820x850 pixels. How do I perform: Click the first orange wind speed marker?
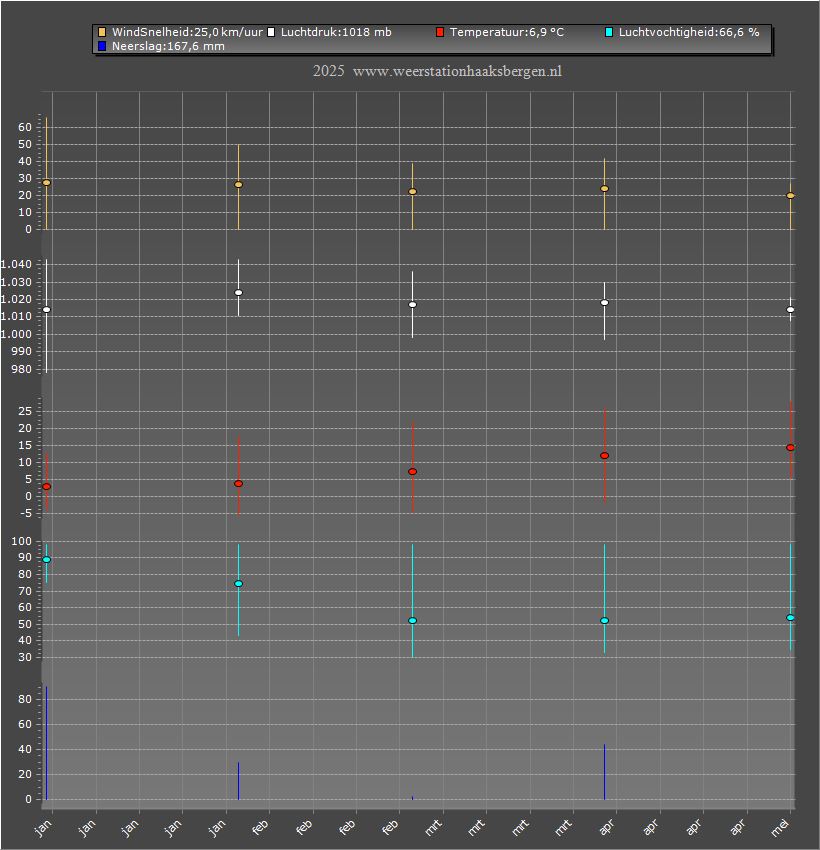point(47,183)
